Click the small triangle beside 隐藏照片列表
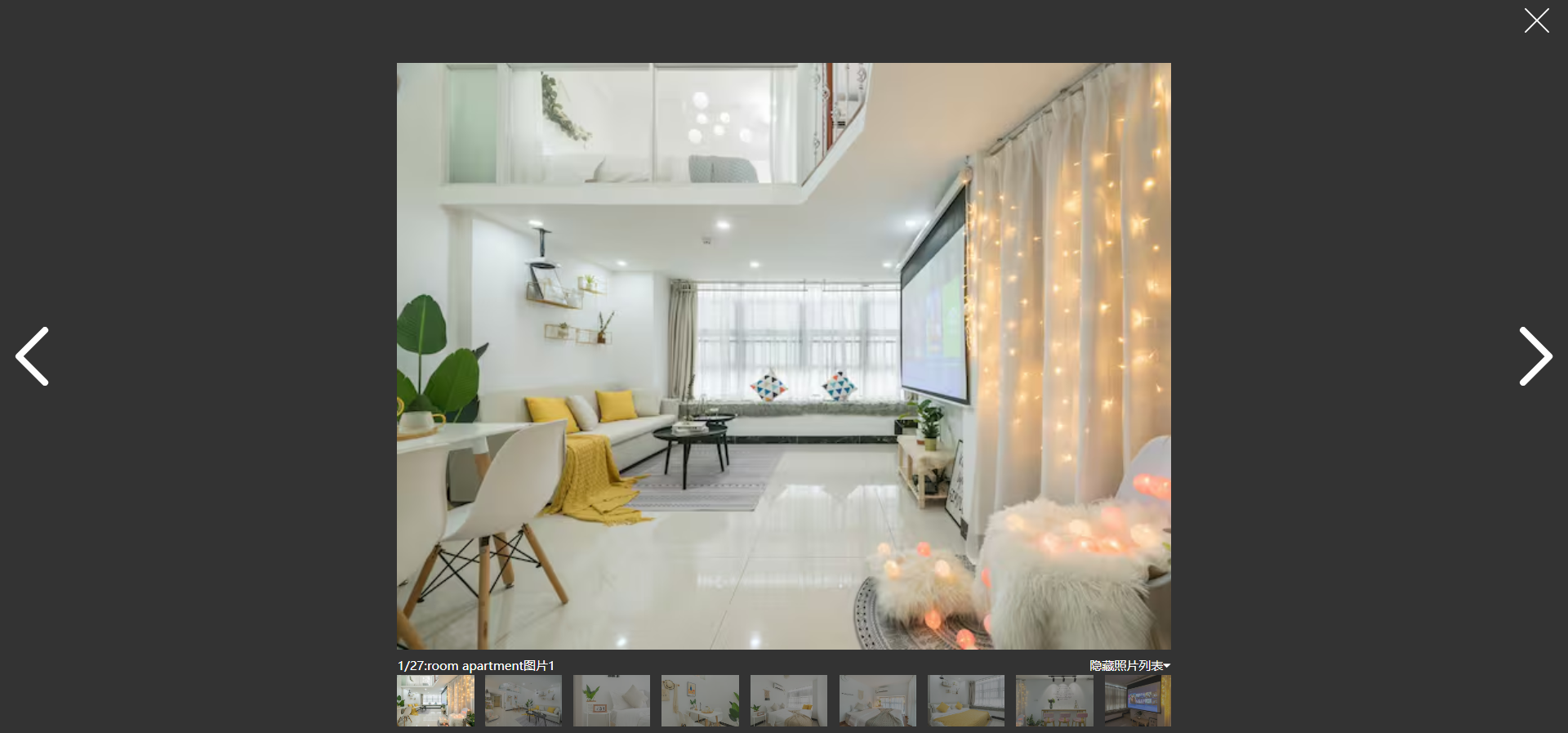This screenshot has width=1568, height=733. (1167, 666)
